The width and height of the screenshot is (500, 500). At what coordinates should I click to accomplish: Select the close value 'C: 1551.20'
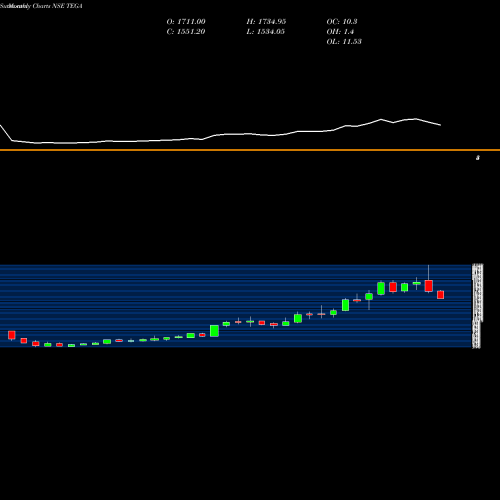(x=186, y=32)
